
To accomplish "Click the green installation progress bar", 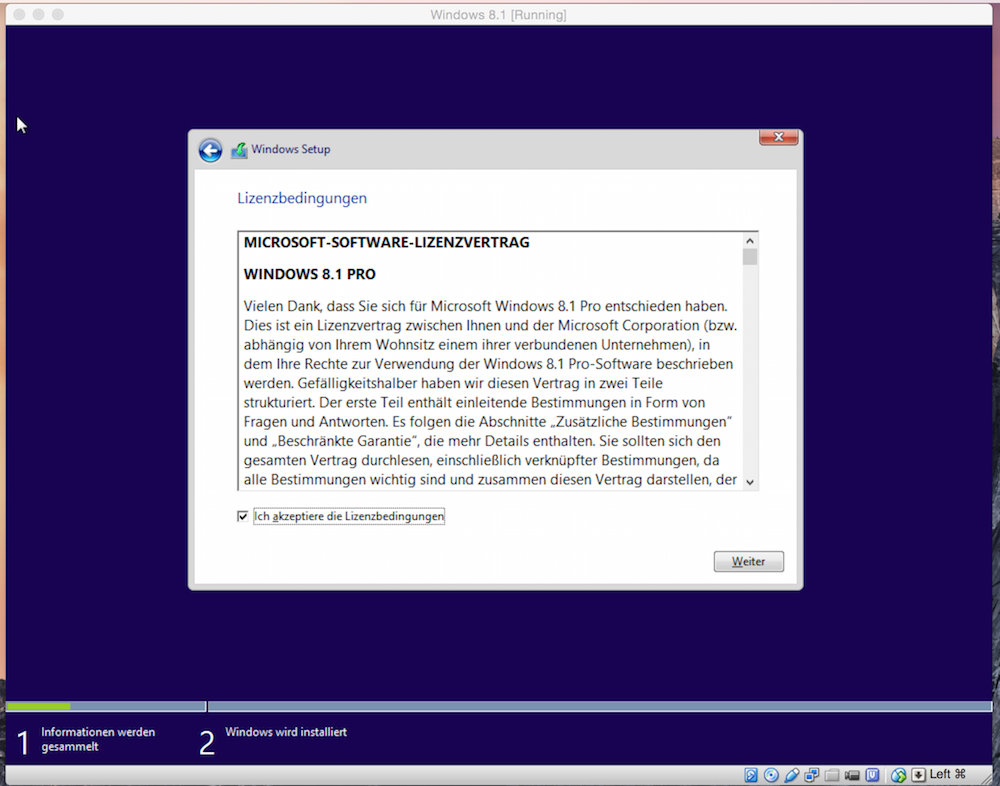I will (38, 706).
